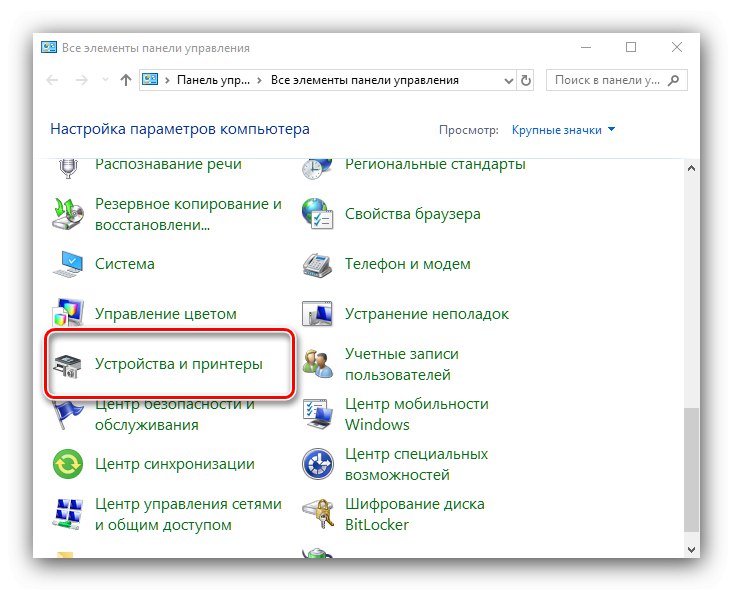Go up one folder level
733x591 pixels.
125,80
